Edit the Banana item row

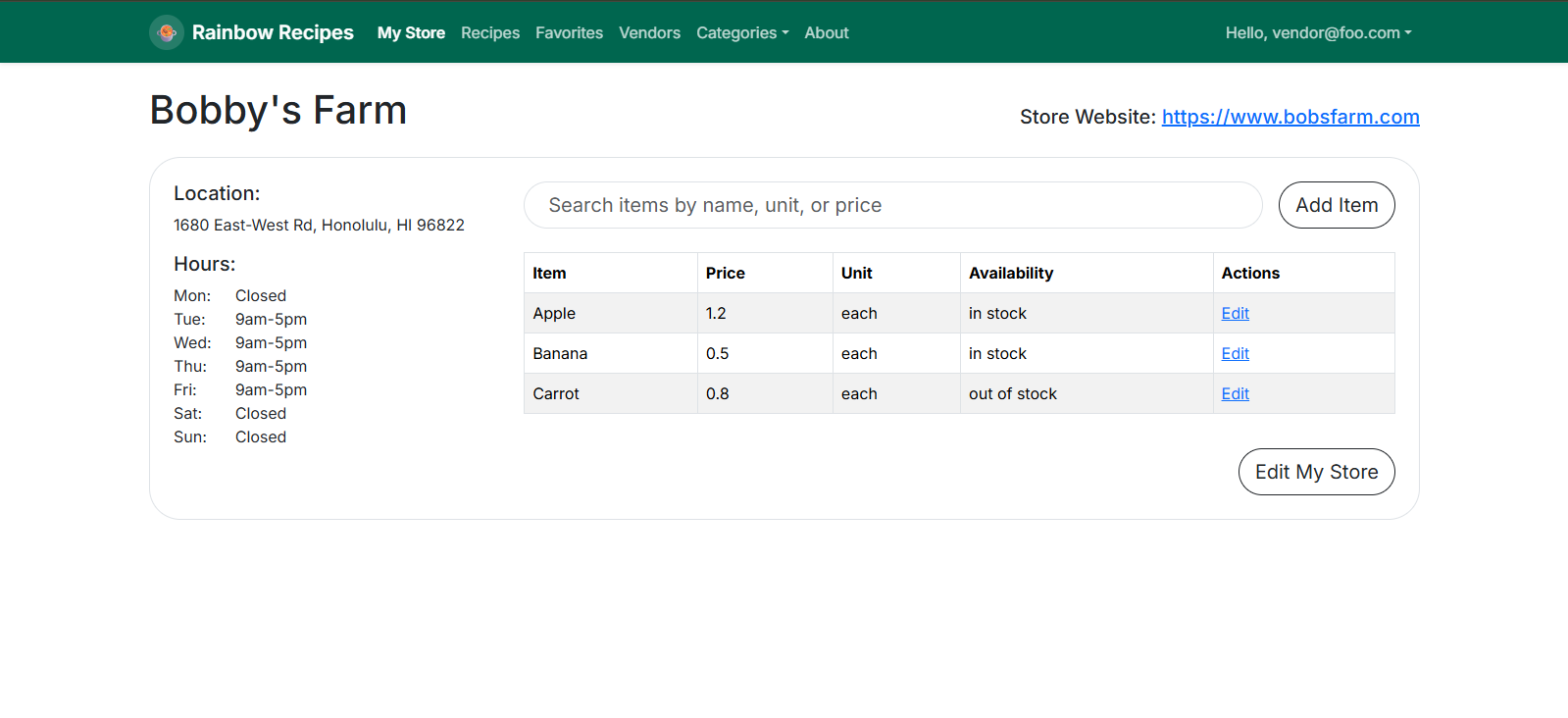coord(1235,353)
